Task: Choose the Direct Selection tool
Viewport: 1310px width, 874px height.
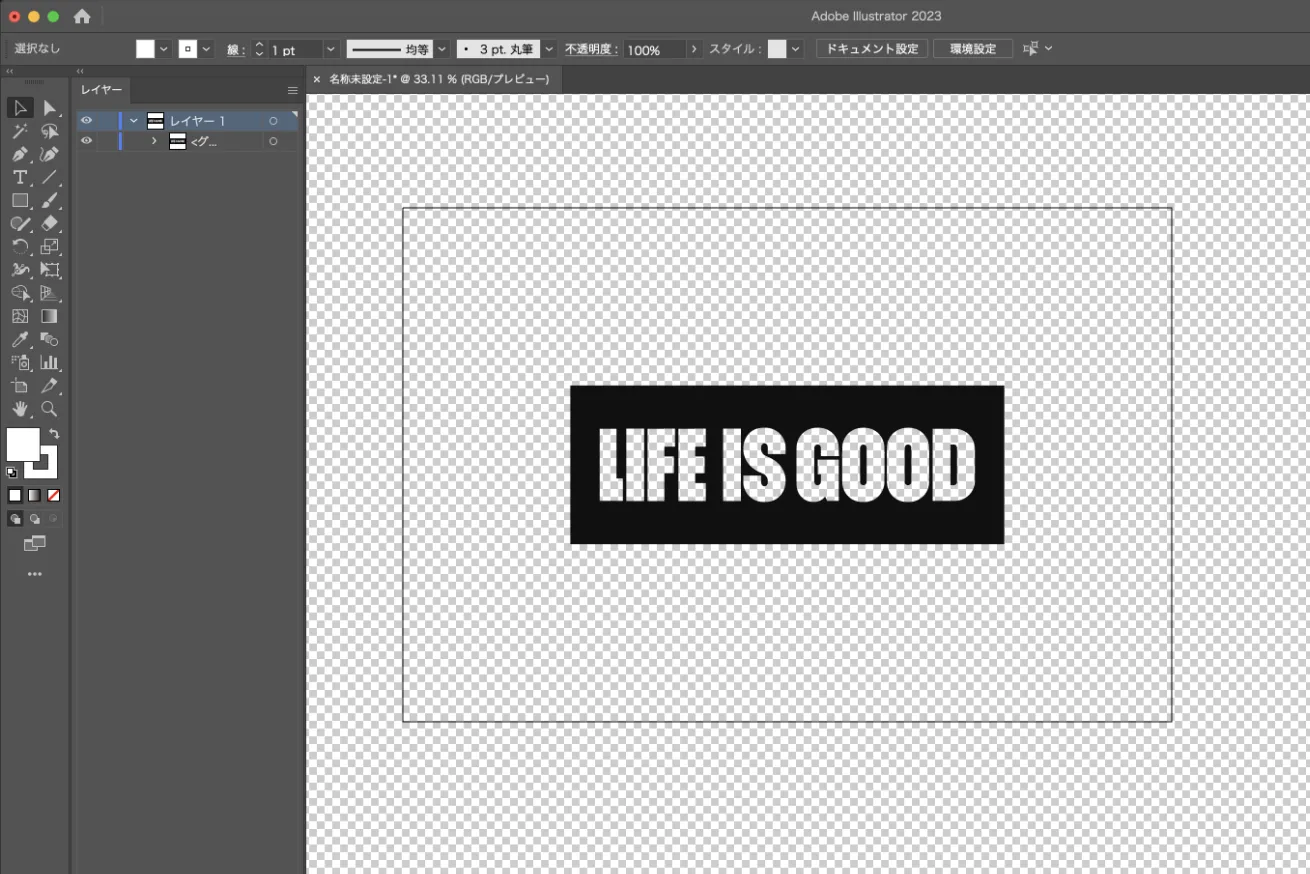Action: pyautogui.click(x=49, y=108)
